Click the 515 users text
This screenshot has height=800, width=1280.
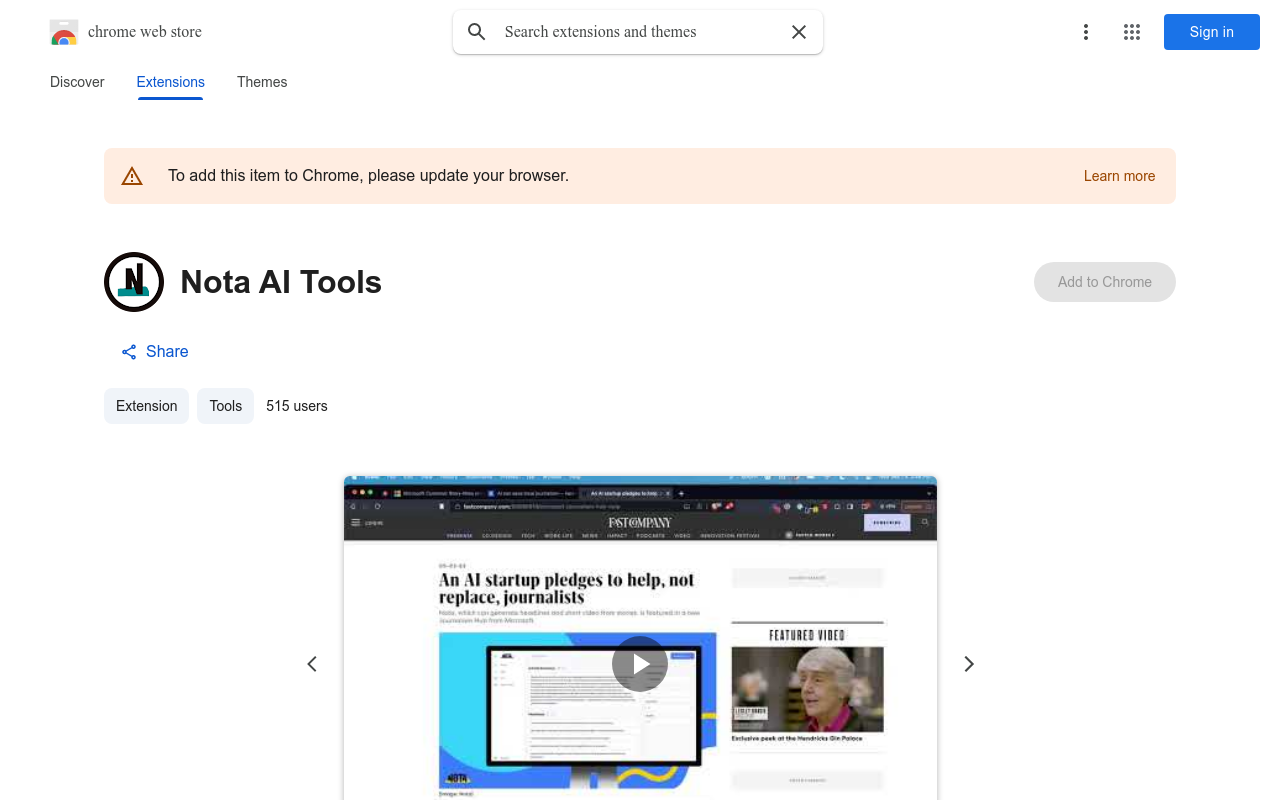[x=297, y=406]
